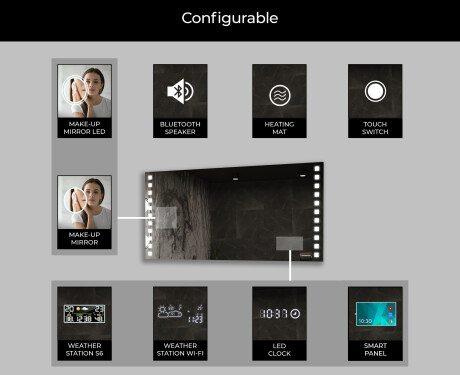The image size is (460, 375).
Task: Click the 'Touch Switch' caption text
Action: [375, 128]
